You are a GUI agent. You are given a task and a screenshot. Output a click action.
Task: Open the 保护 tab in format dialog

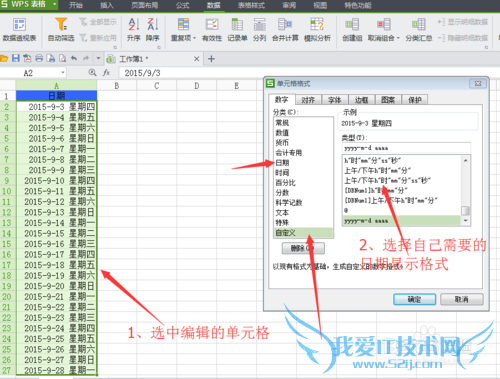click(415, 100)
